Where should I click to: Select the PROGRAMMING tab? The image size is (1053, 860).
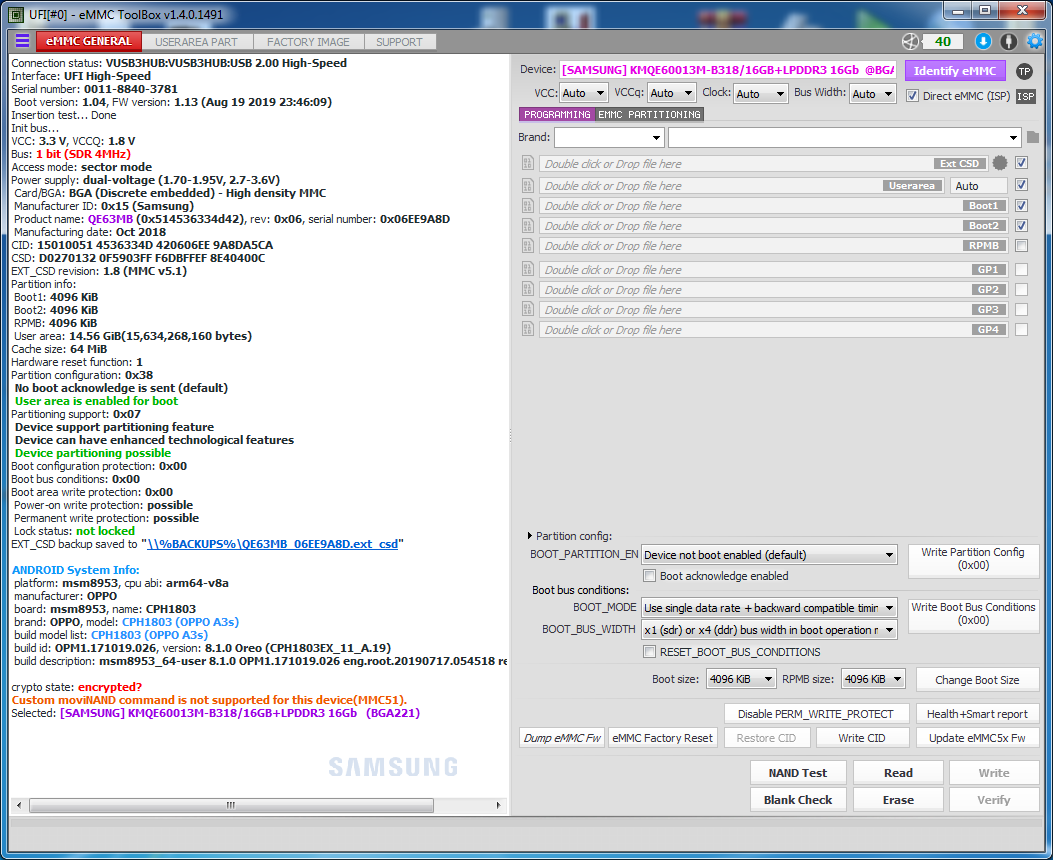(557, 115)
